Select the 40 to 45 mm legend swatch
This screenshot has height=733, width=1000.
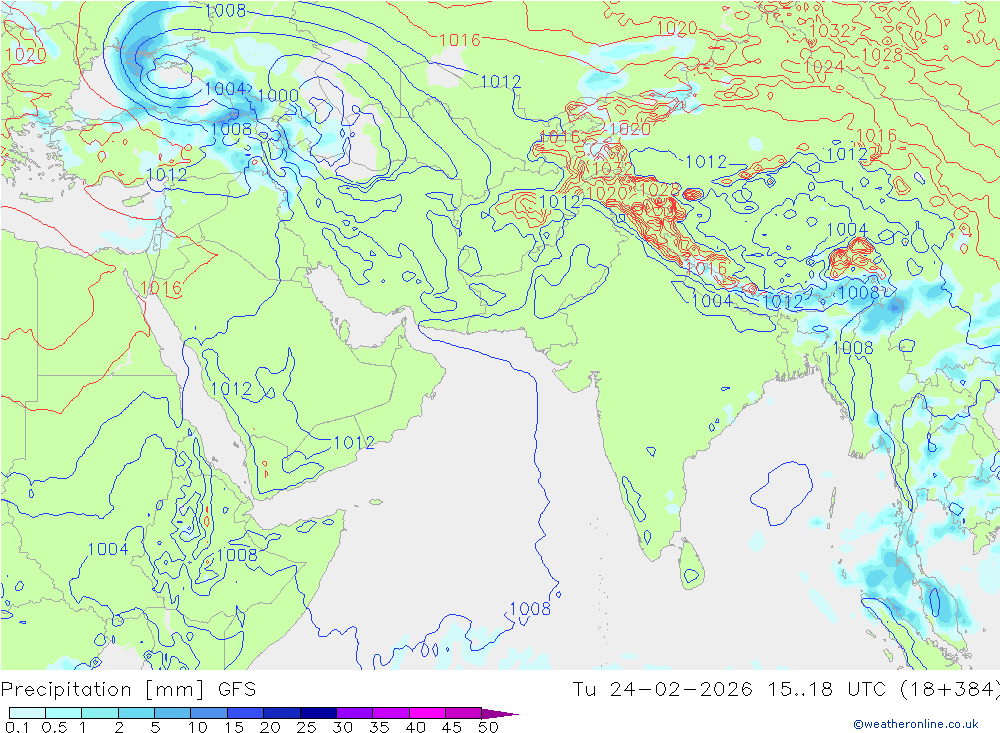[x=427, y=713]
